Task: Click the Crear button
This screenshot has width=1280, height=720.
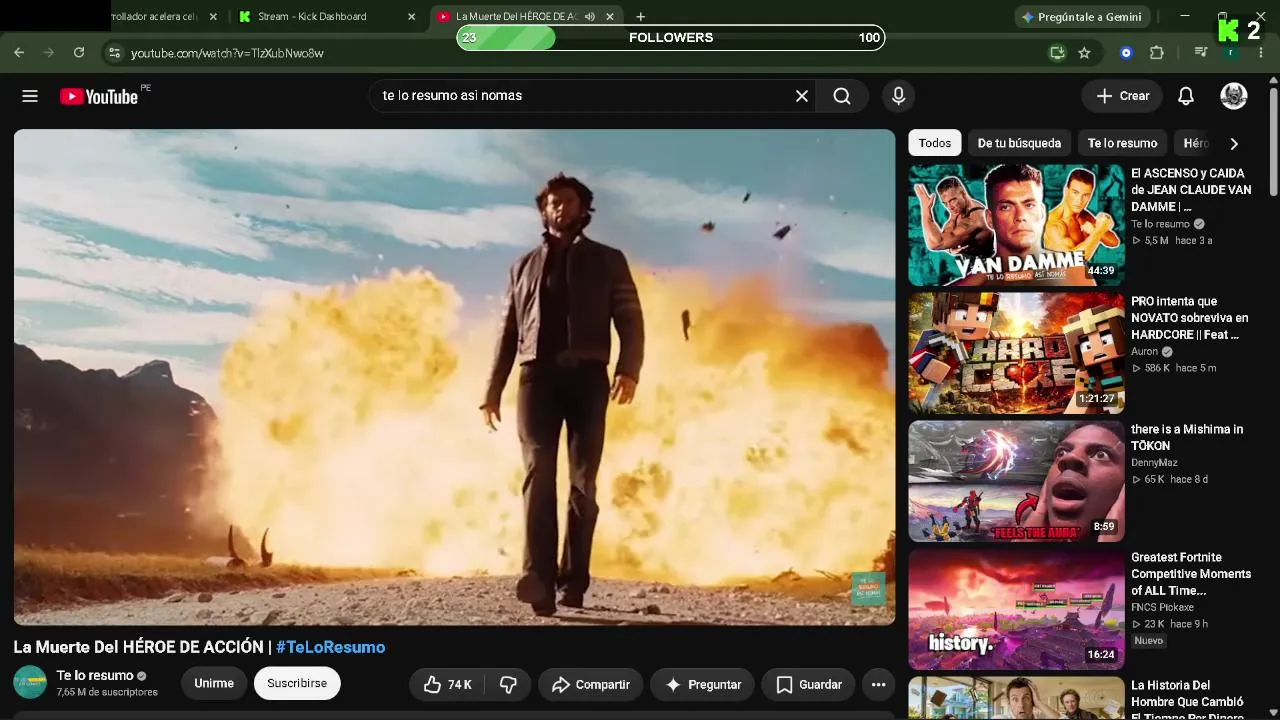Action: coord(1122,96)
